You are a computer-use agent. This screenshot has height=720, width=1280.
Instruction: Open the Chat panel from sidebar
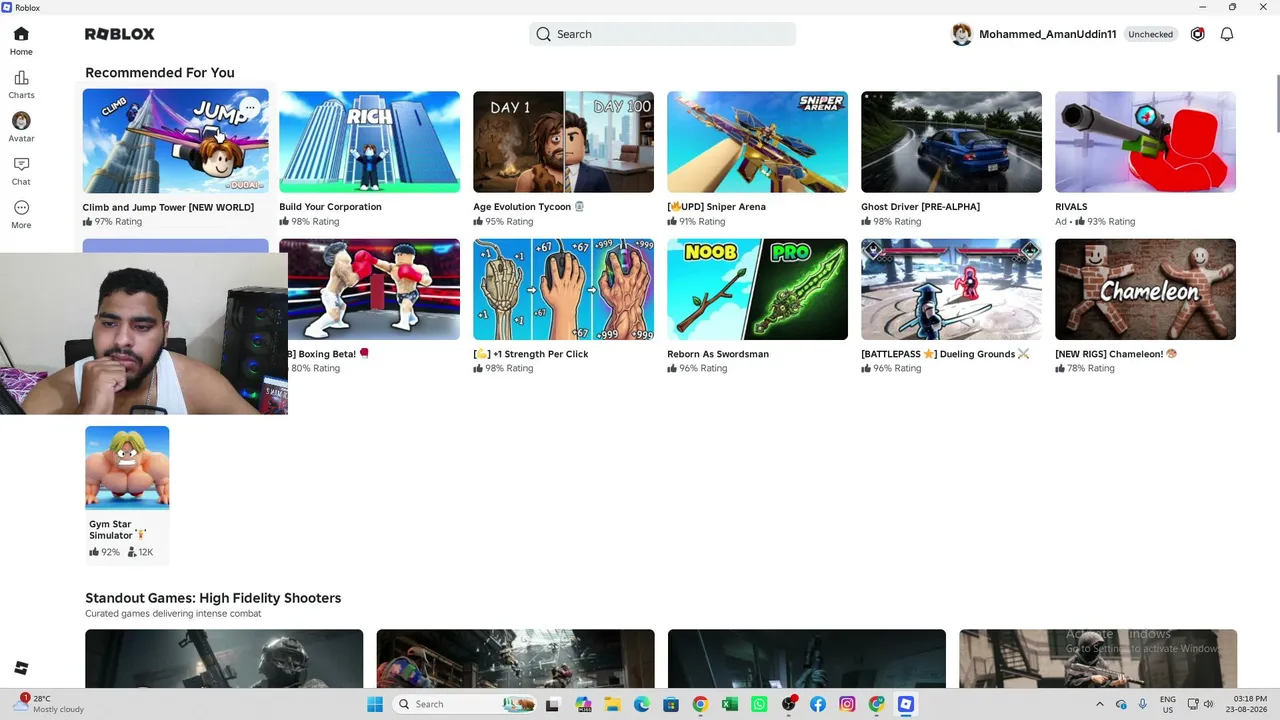click(x=21, y=171)
